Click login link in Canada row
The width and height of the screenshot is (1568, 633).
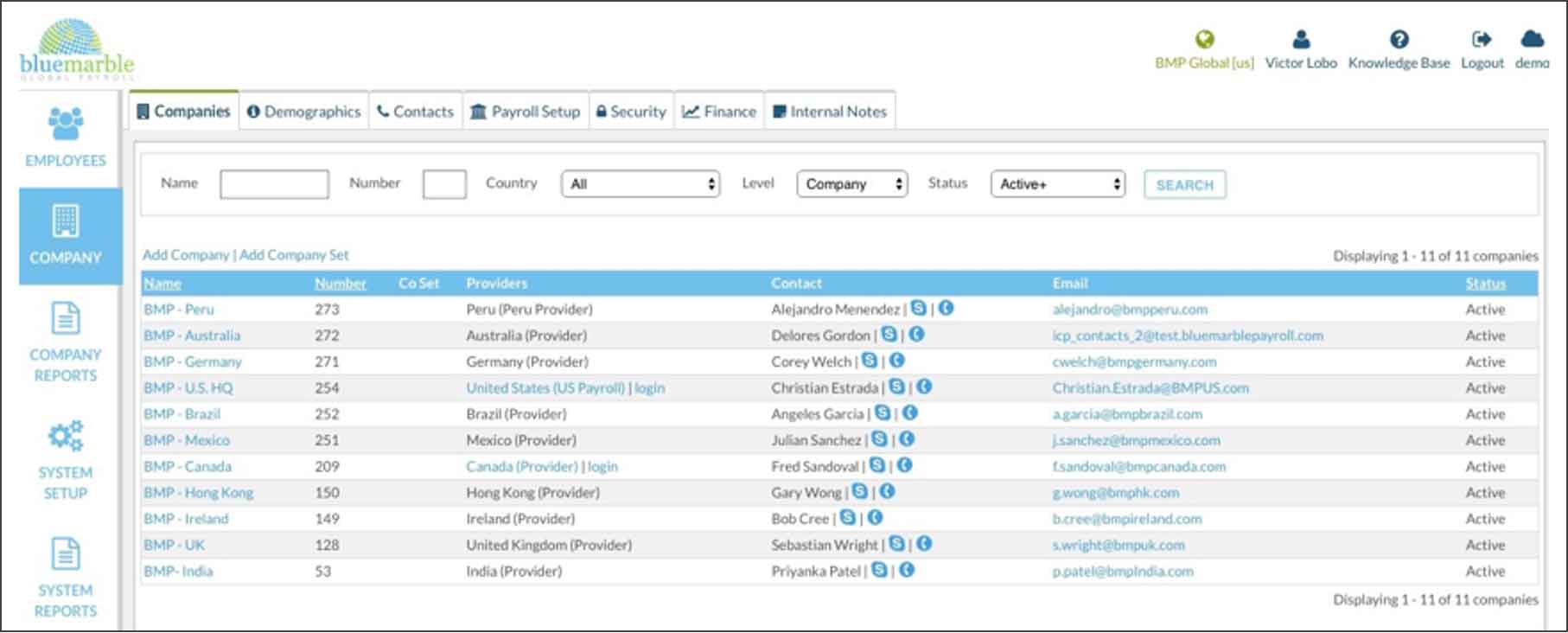[x=602, y=467]
